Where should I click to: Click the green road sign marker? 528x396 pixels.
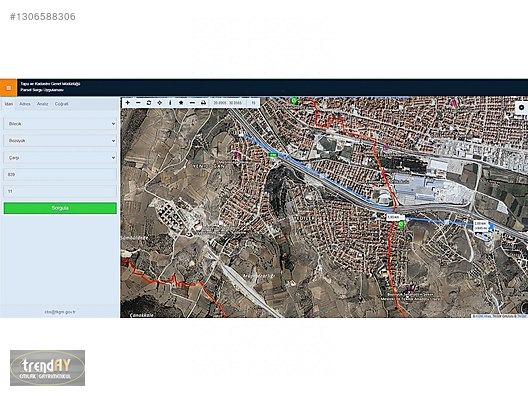(x=272, y=155)
